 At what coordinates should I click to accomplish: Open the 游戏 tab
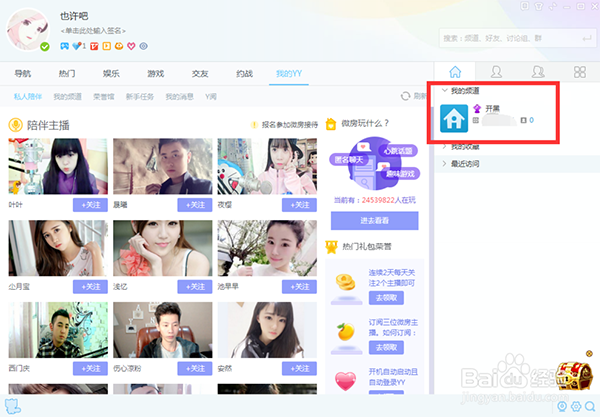(x=156, y=73)
